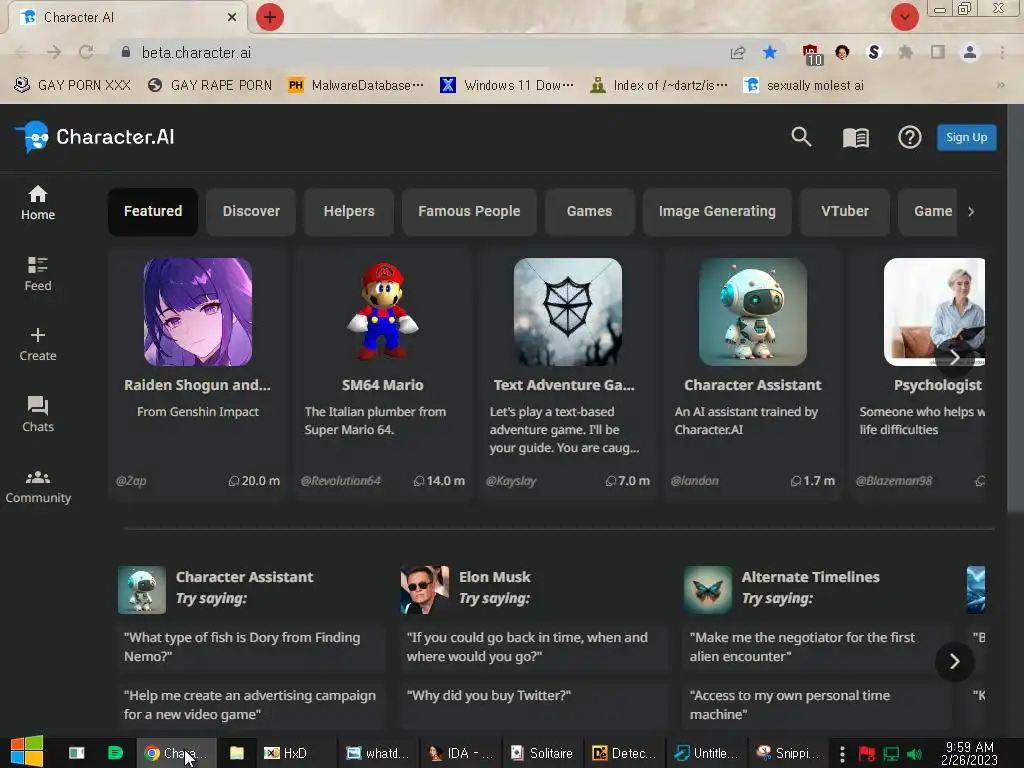This screenshot has height=768, width=1024.
Task: Open Feed from the sidebar
Action: (38, 274)
